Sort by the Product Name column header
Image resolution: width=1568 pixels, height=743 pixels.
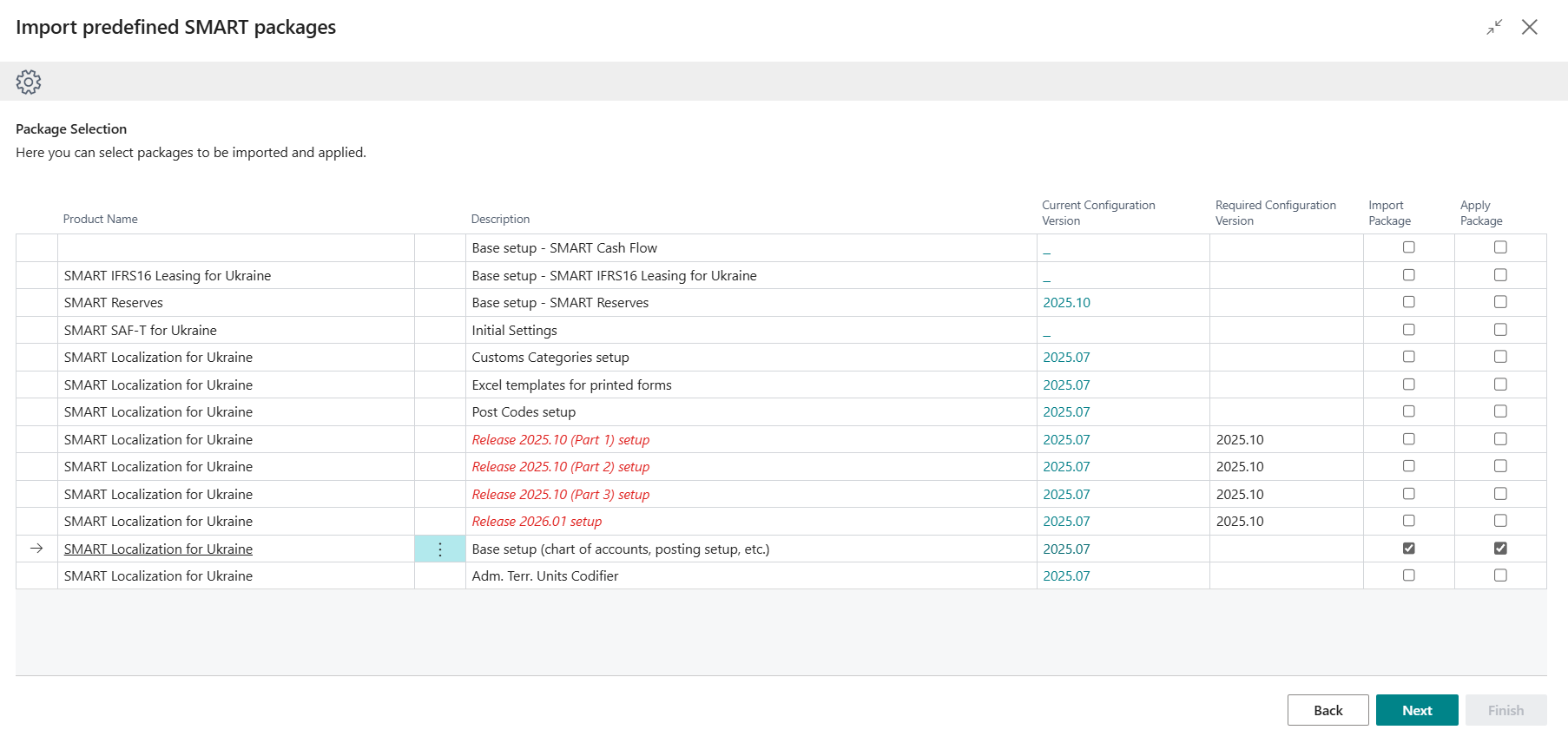click(101, 220)
